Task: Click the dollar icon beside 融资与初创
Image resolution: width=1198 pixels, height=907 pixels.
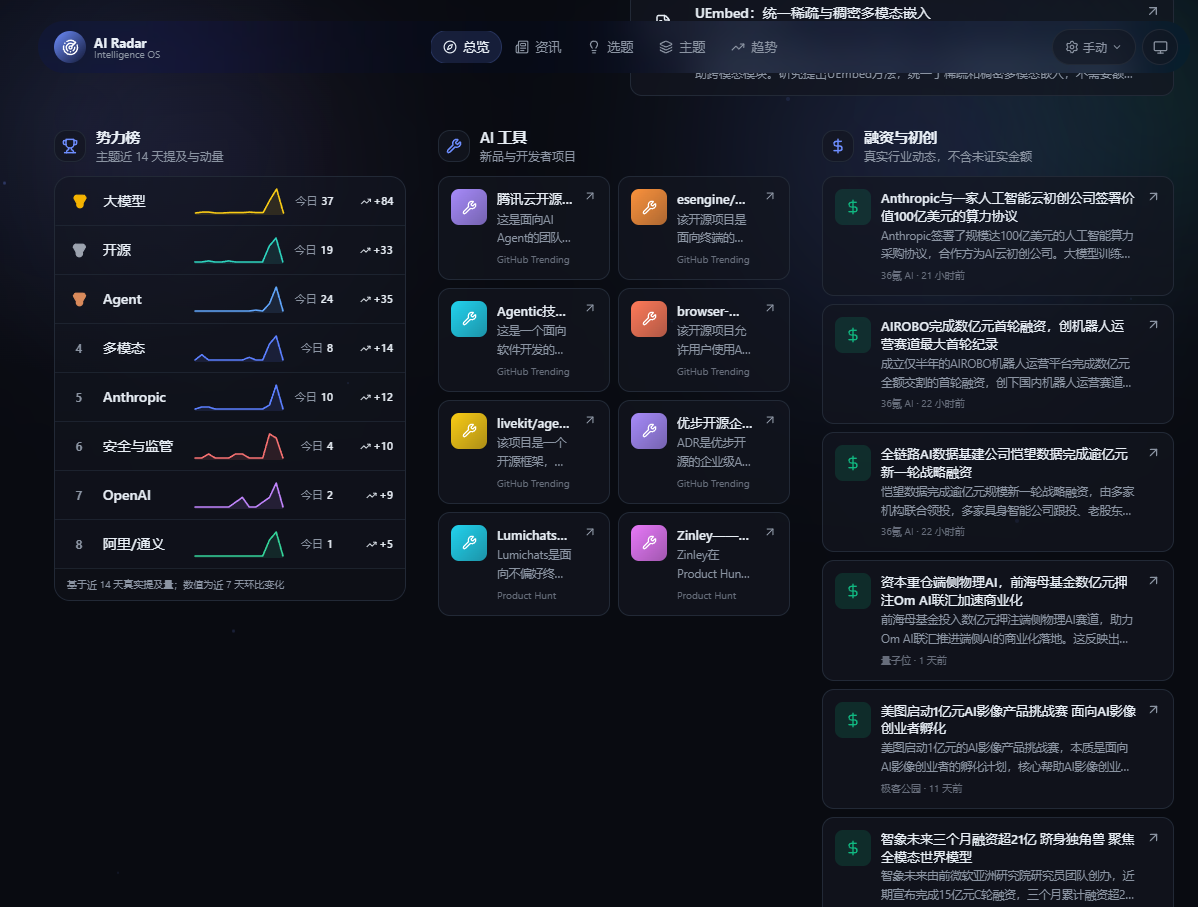Action: tap(837, 146)
